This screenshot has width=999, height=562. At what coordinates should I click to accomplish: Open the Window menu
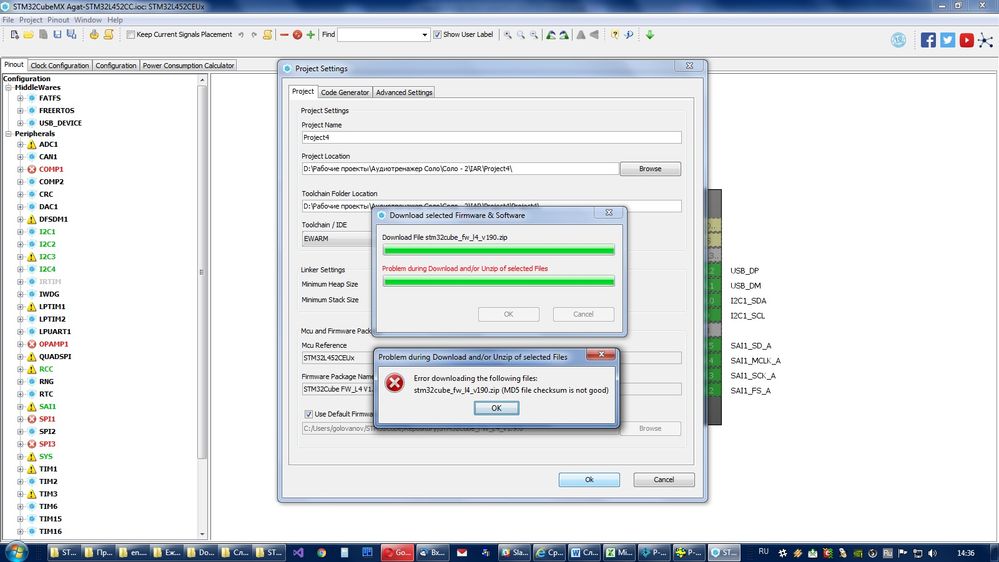click(x=87, y=20)
